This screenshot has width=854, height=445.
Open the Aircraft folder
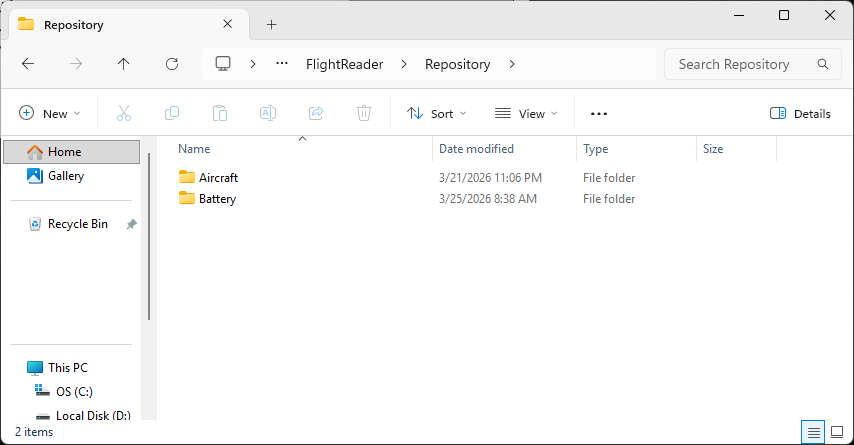[218, 177]
